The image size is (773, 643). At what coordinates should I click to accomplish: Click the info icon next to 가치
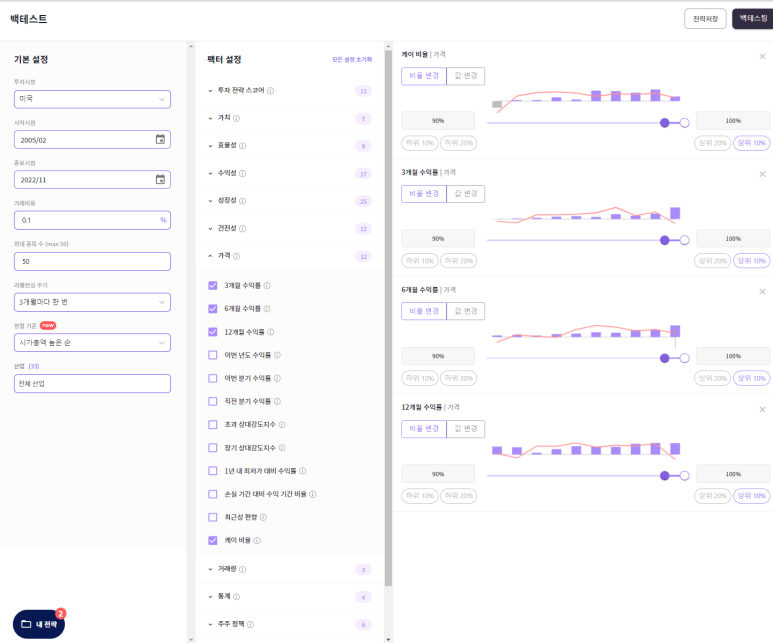pos(237,118)
